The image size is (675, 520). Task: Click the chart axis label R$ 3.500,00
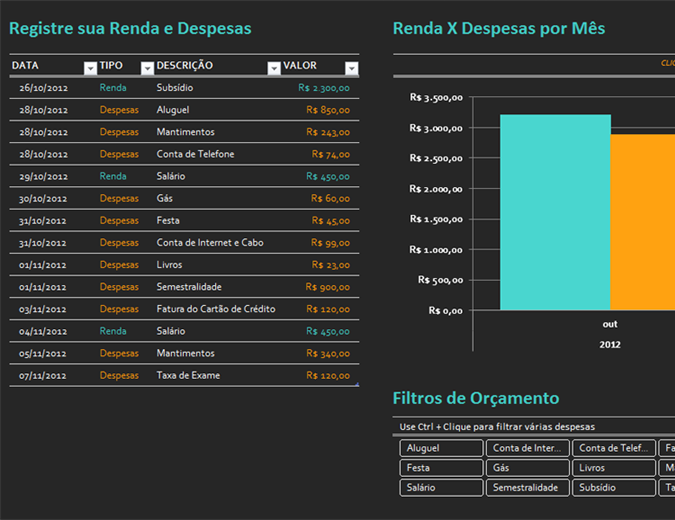[x=436, y=98]
